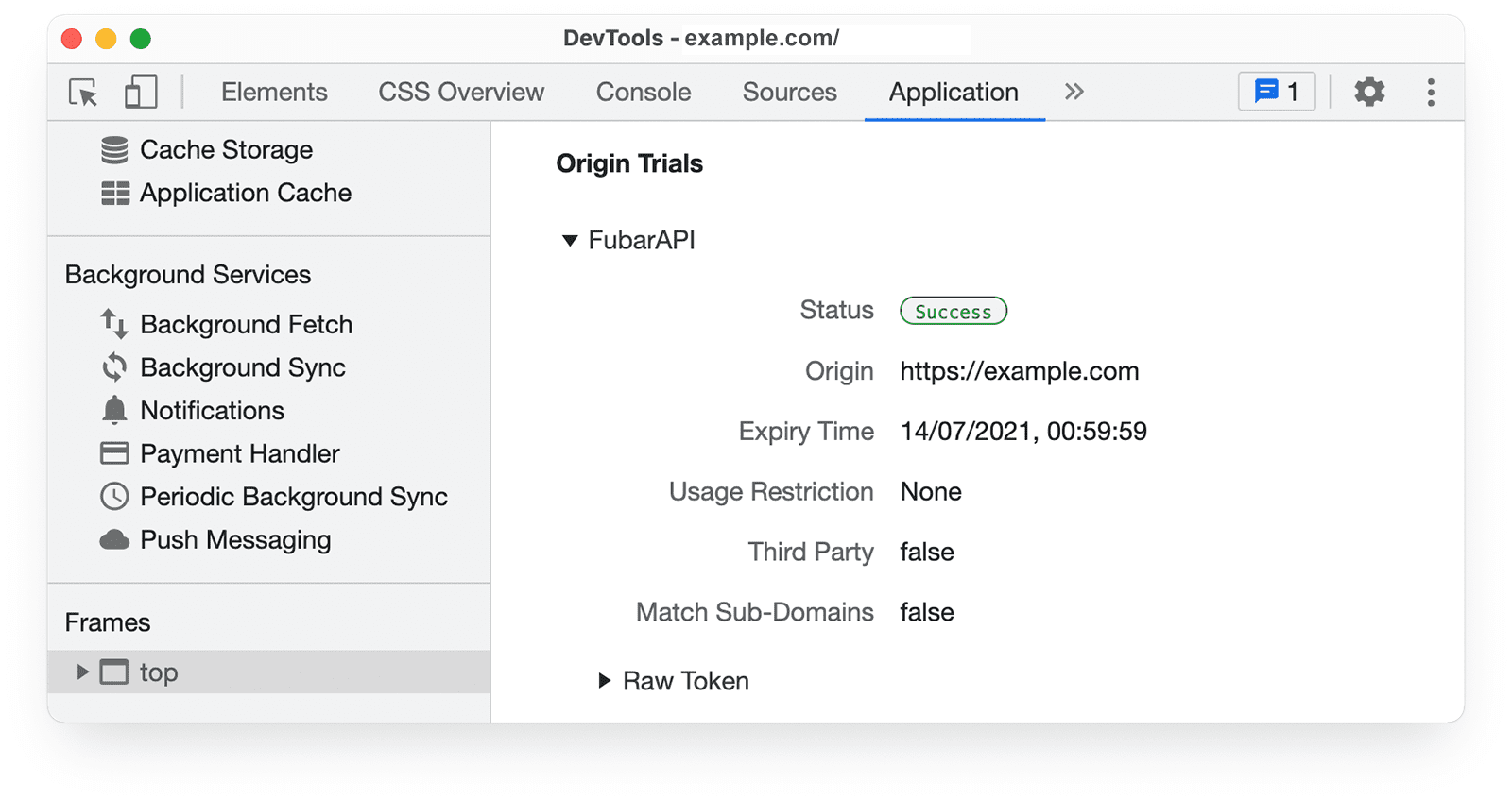
Task: Expand the top frame tree node
Action: (82, 672)
